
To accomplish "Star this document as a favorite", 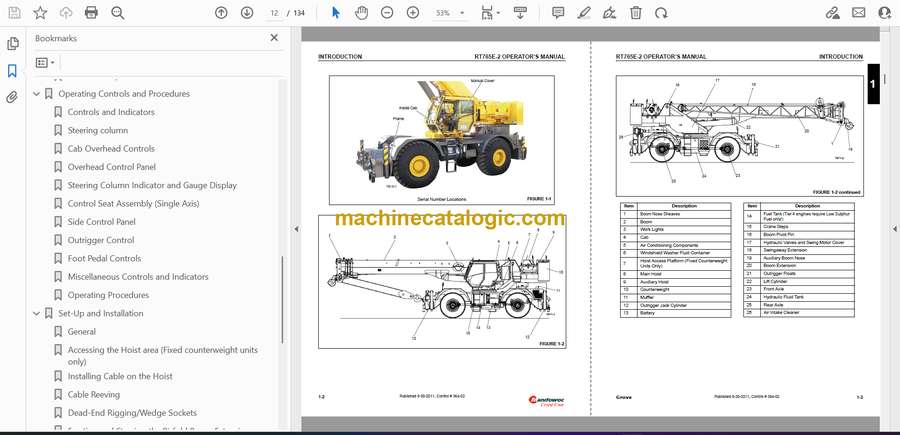I will click(x=40, y=13).
